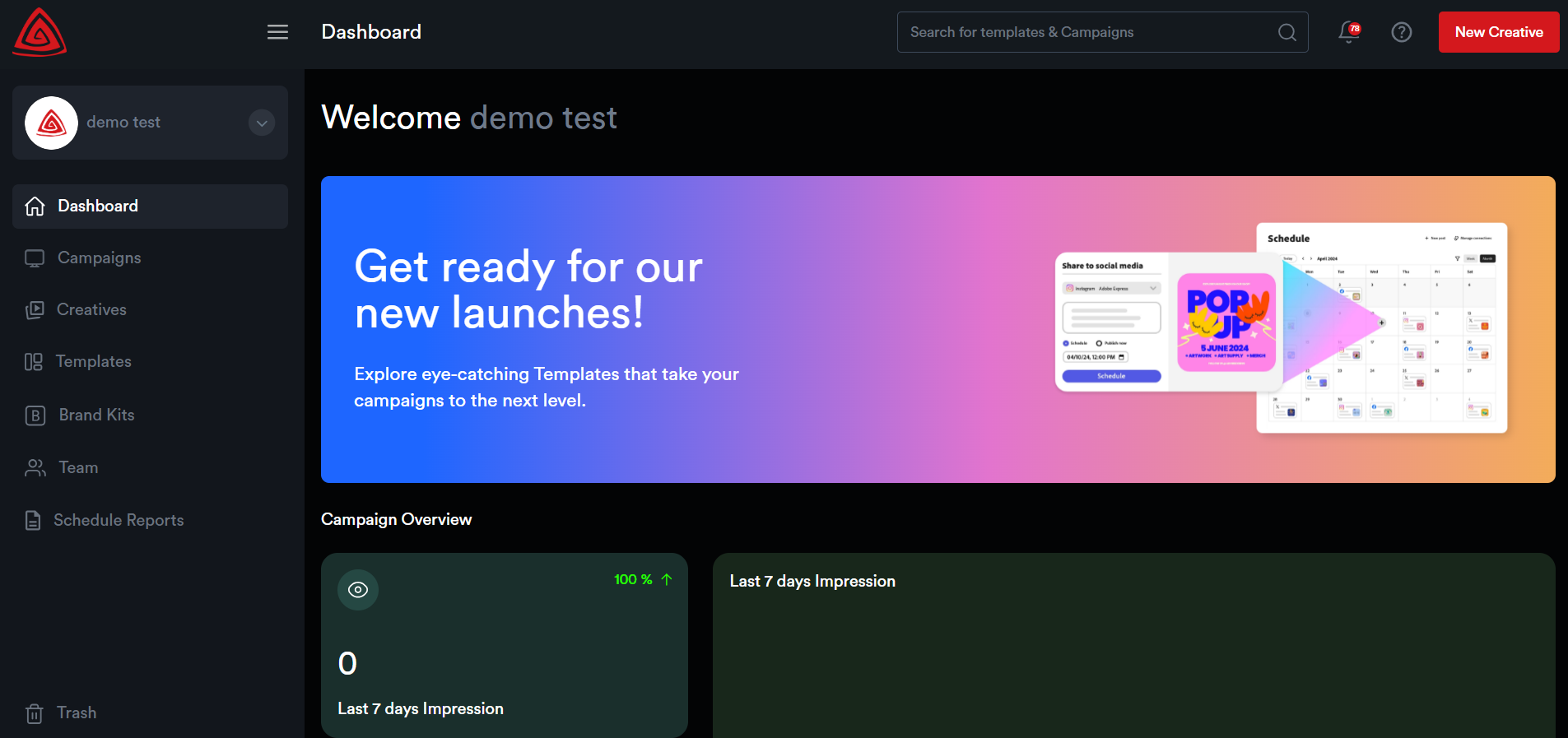The width and height of the screenshot is (1568, 738).
Task: Click the Creatives icon in the sidebar
Action: coord(35,310)
